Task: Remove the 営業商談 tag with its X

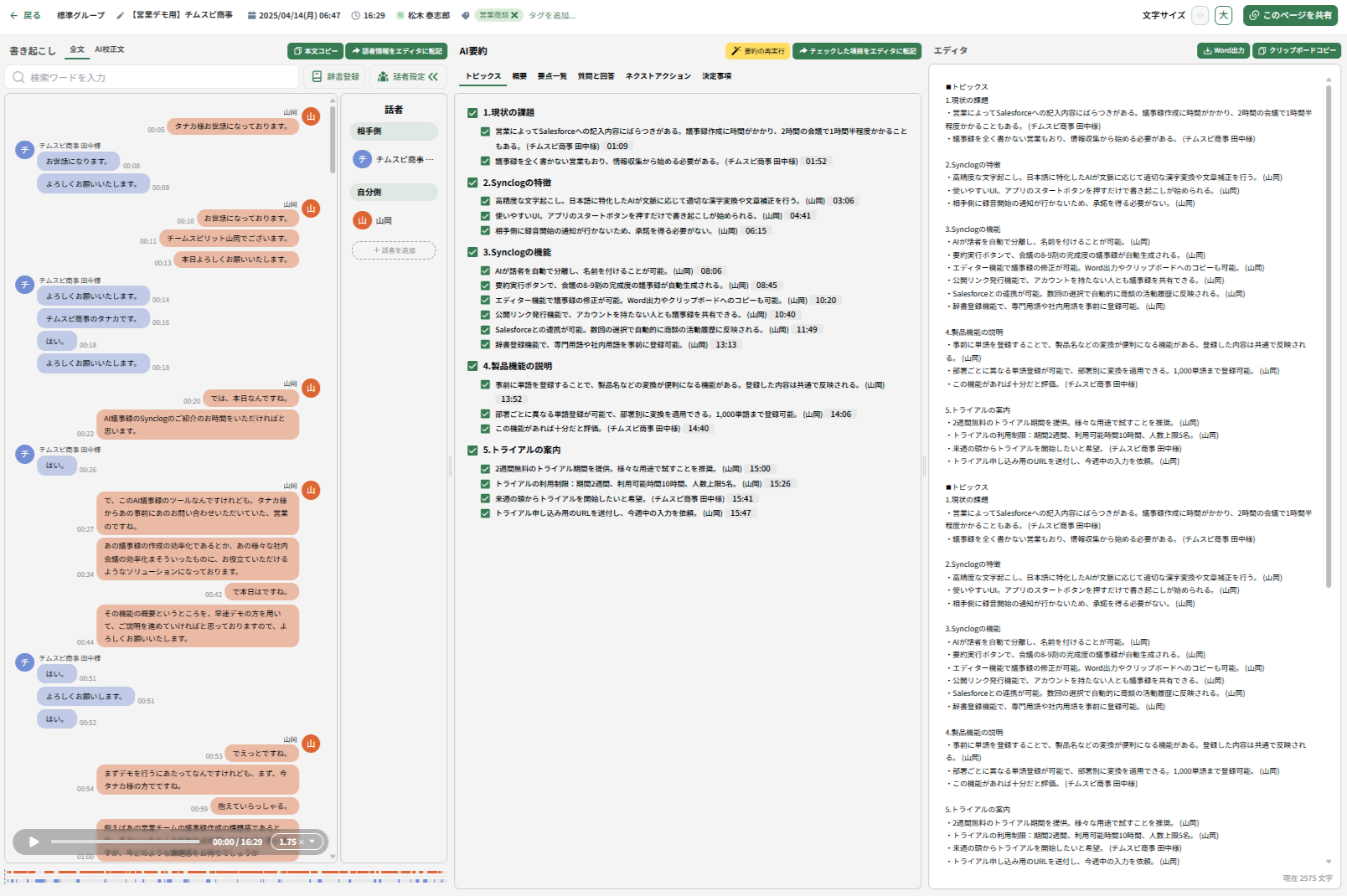Action: click(514, 15)
